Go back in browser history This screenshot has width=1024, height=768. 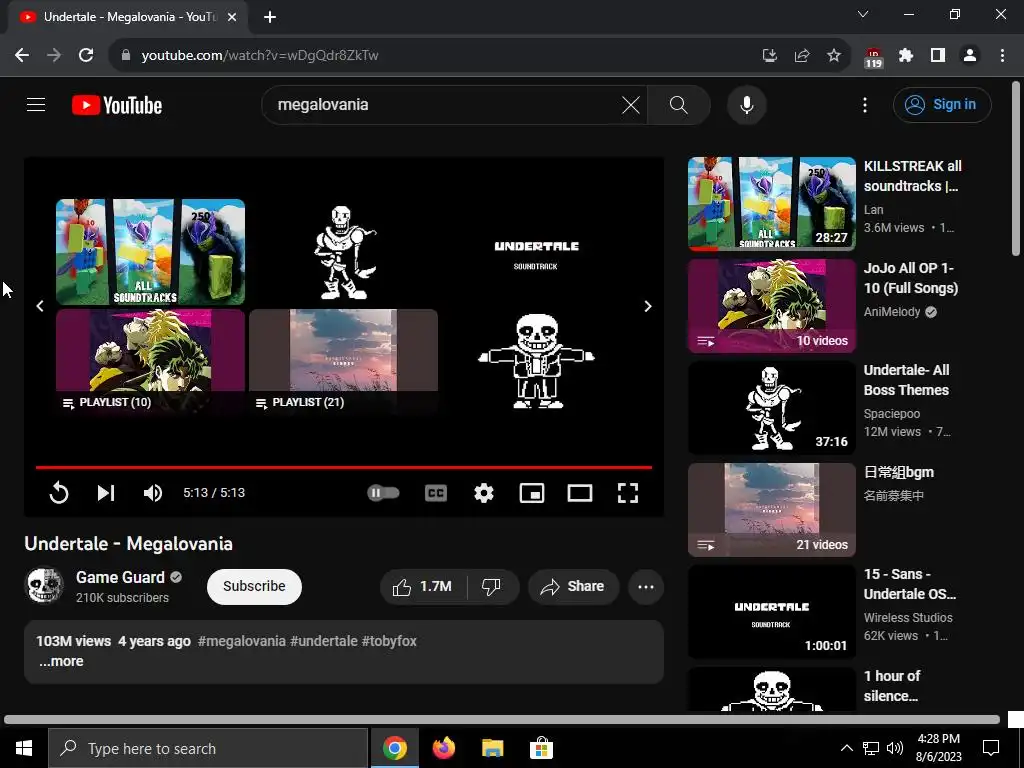click(22, 55)
